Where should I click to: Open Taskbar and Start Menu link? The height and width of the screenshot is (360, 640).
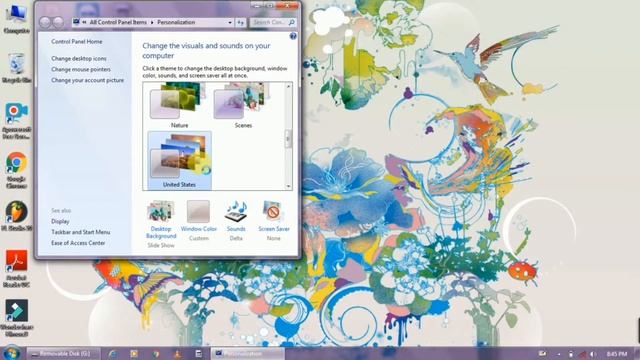[x=80, y=232]
